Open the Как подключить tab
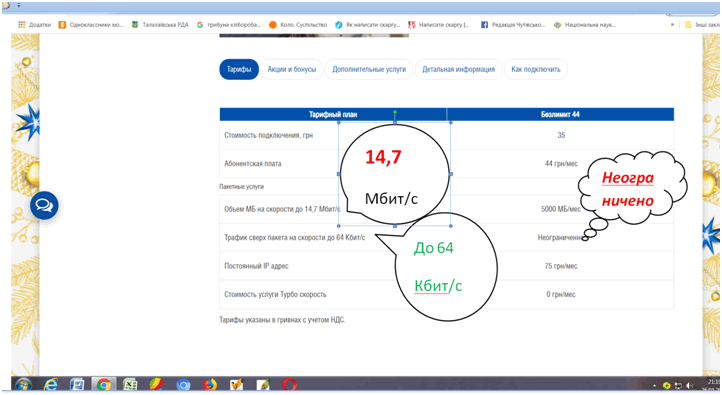 point(536,69)
